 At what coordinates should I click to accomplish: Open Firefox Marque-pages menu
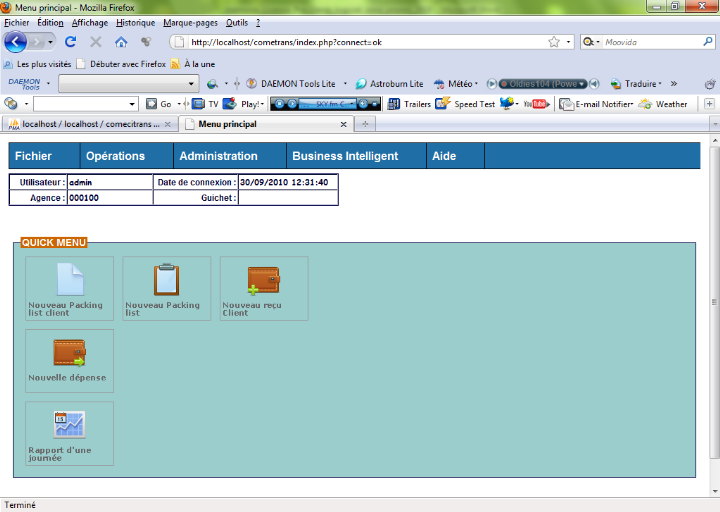190,23
